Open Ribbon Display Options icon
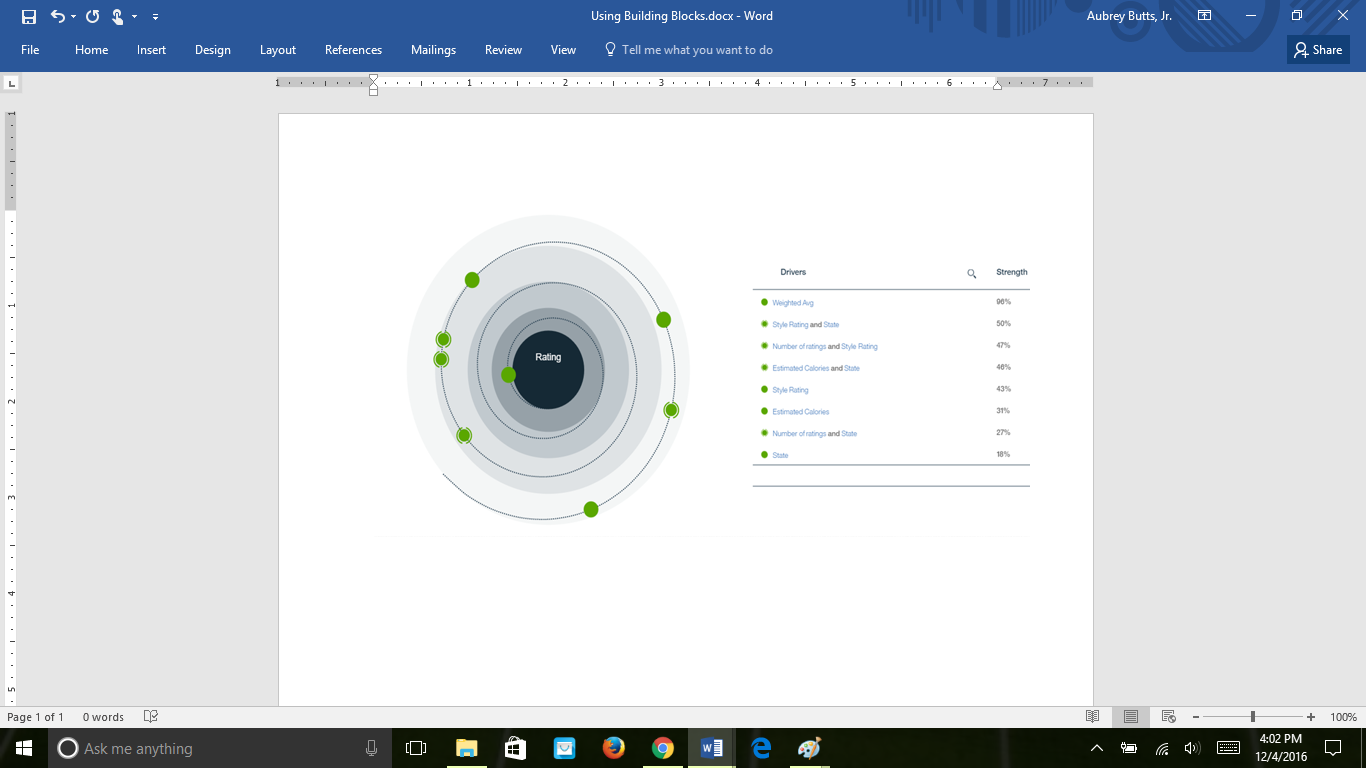 [1205, 16]
